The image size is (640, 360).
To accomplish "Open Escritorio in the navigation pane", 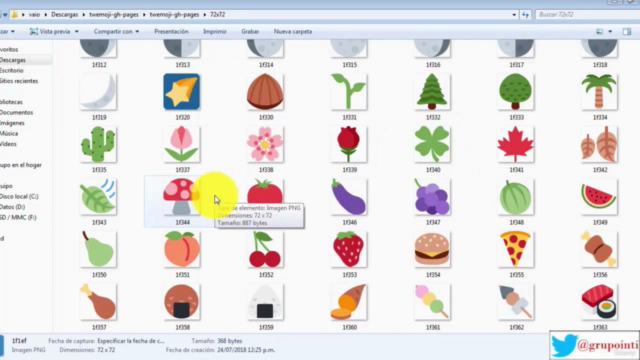I will (x=12, y=71).
